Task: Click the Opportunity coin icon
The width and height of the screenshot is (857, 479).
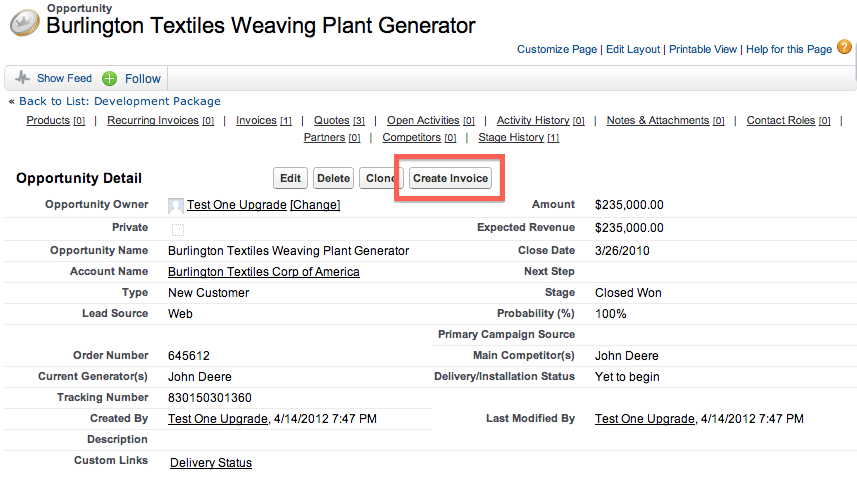Action: coord(24,21)
